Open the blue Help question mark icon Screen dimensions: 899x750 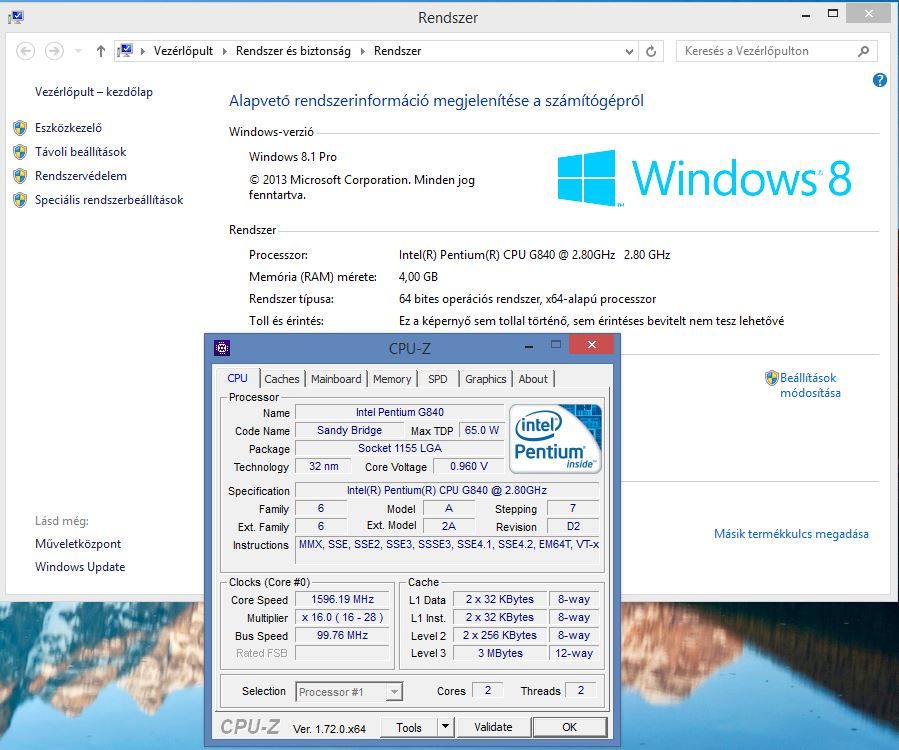coord(880,80)
